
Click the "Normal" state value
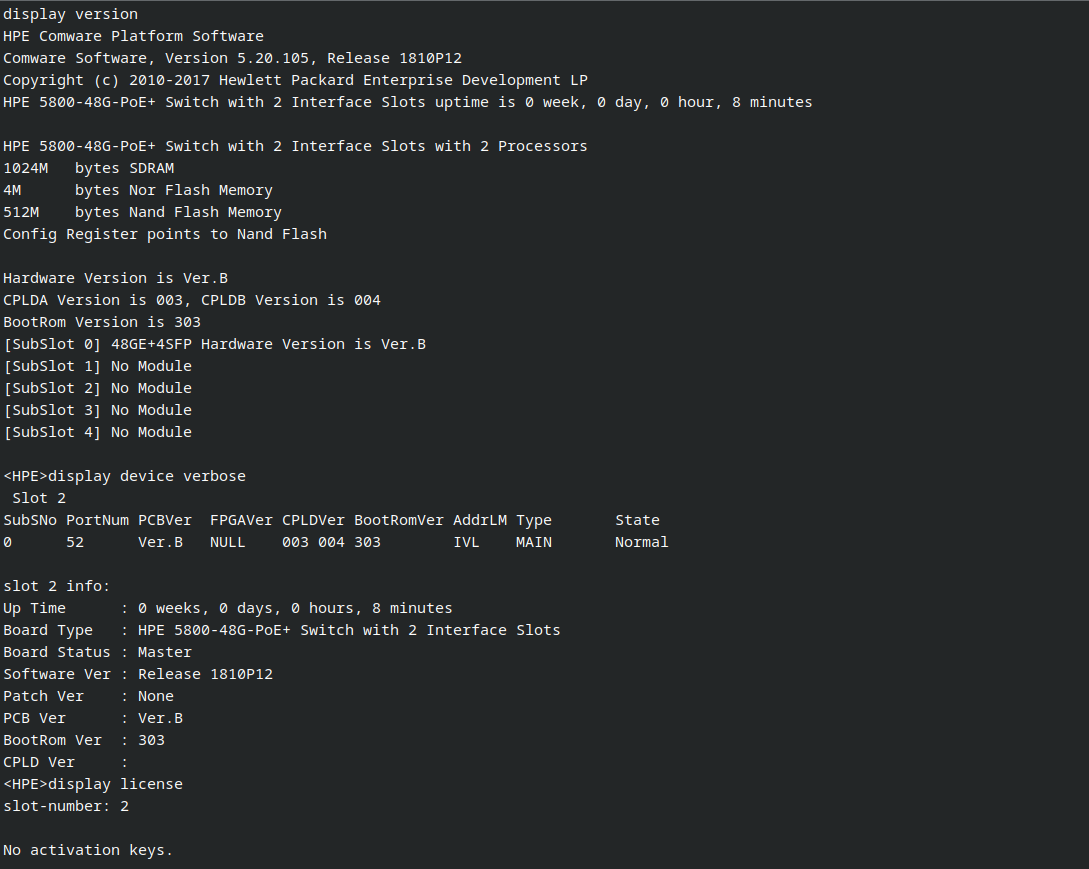click(x=641, y=542)
